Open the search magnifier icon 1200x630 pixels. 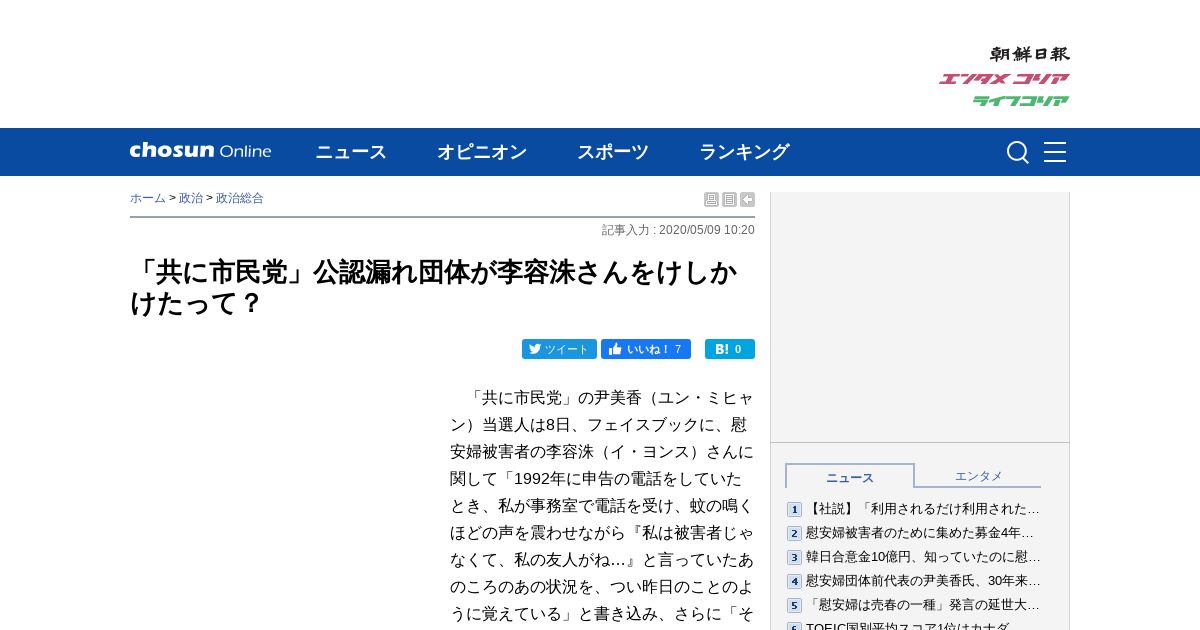pyautogui.click(x=1018, y=152)
